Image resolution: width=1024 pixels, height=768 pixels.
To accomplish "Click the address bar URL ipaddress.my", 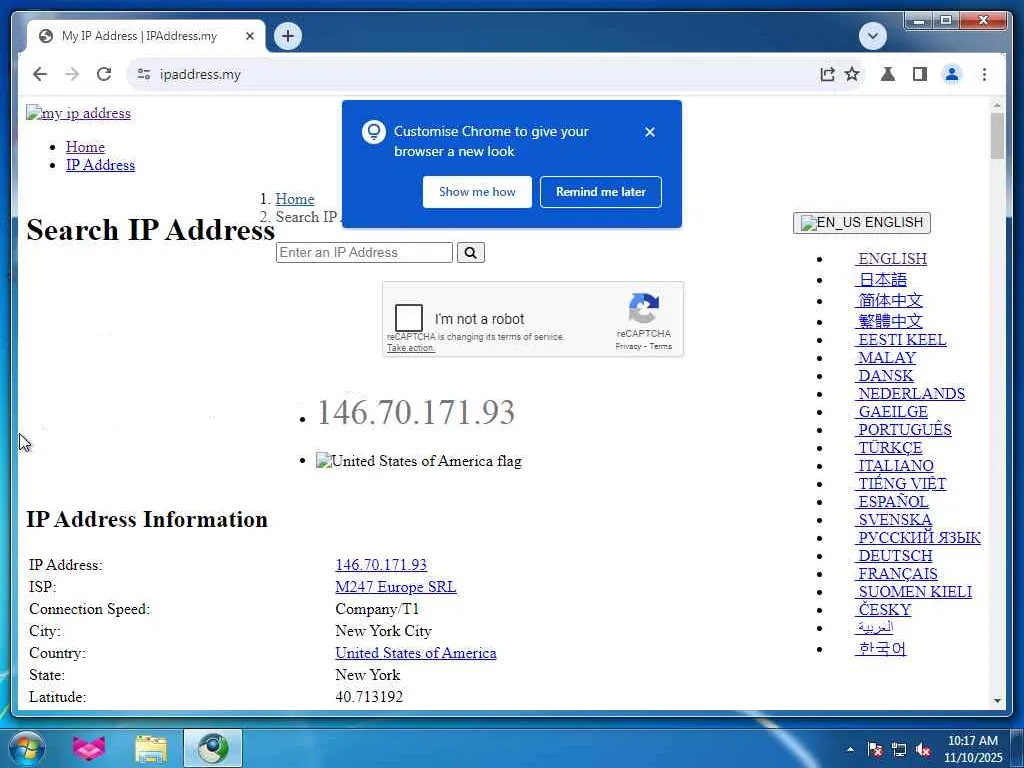I will 200,74.
